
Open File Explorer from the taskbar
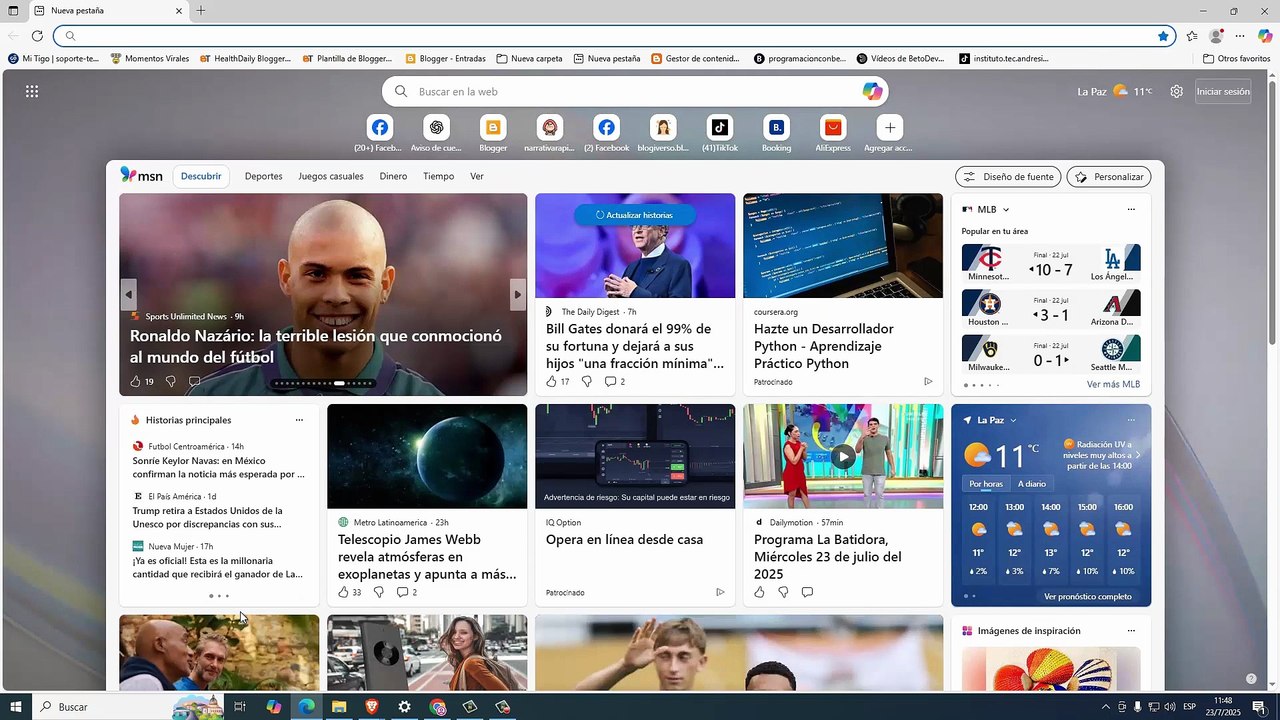(339, 707)
